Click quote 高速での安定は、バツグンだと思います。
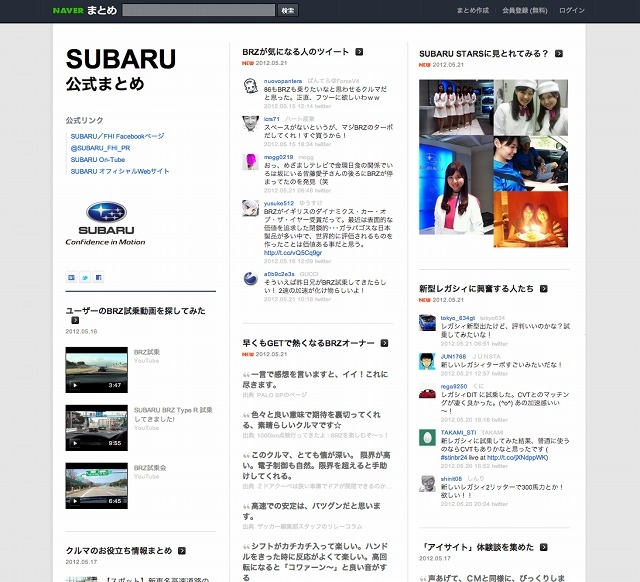The image size is (640, 582). click(312, 511)
